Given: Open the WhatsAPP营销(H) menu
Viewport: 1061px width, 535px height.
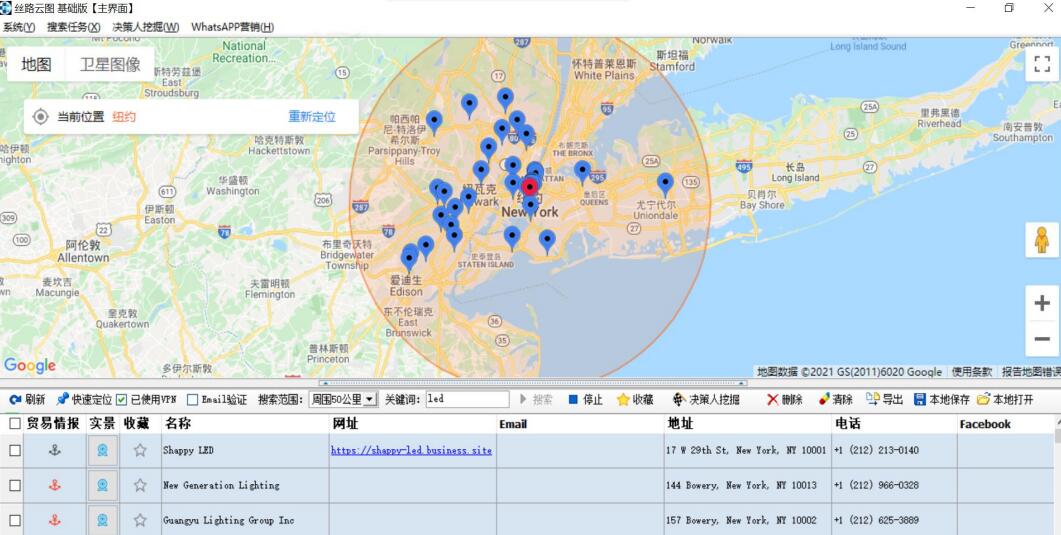Looking at the screenshot, I should pyautogui.click(x=232, y=27).
